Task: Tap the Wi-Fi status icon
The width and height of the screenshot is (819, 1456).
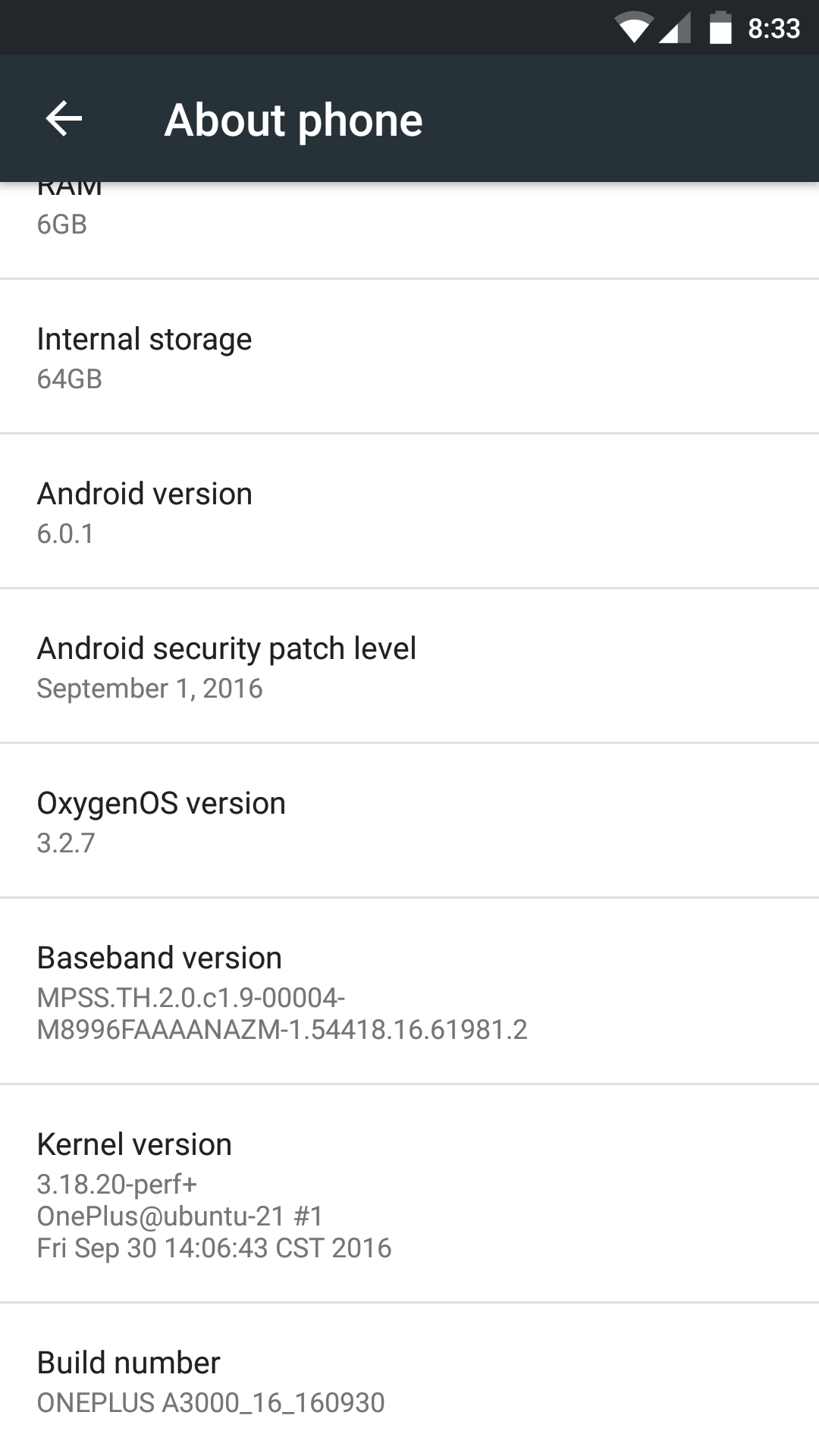Action: [633, 28]
